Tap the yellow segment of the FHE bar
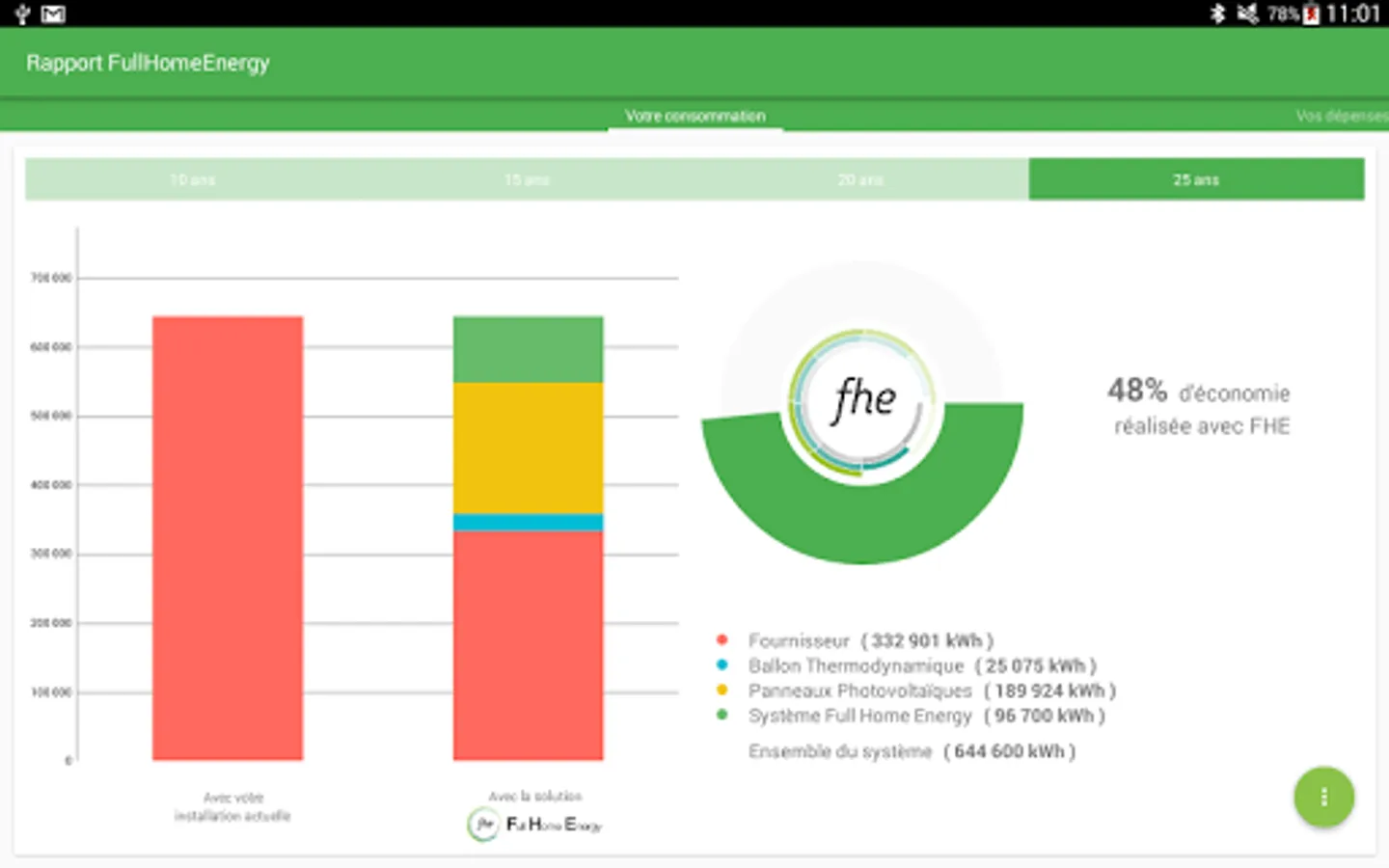Image resolution: width=1389 pixels, height=868 pixels. point(529,448)
